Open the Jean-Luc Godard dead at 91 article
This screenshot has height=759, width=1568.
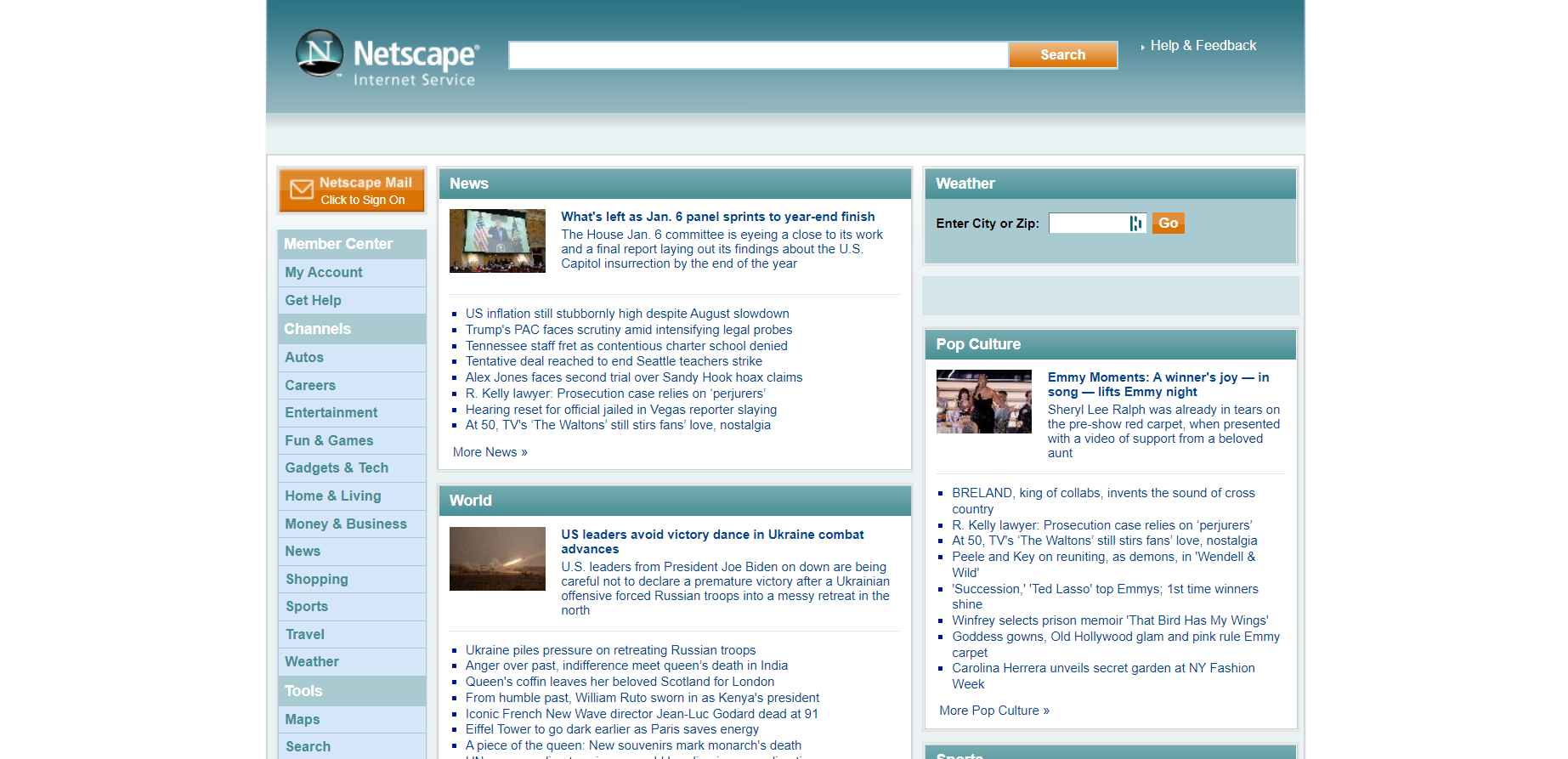pyautogui.click(x=642, y=714)
